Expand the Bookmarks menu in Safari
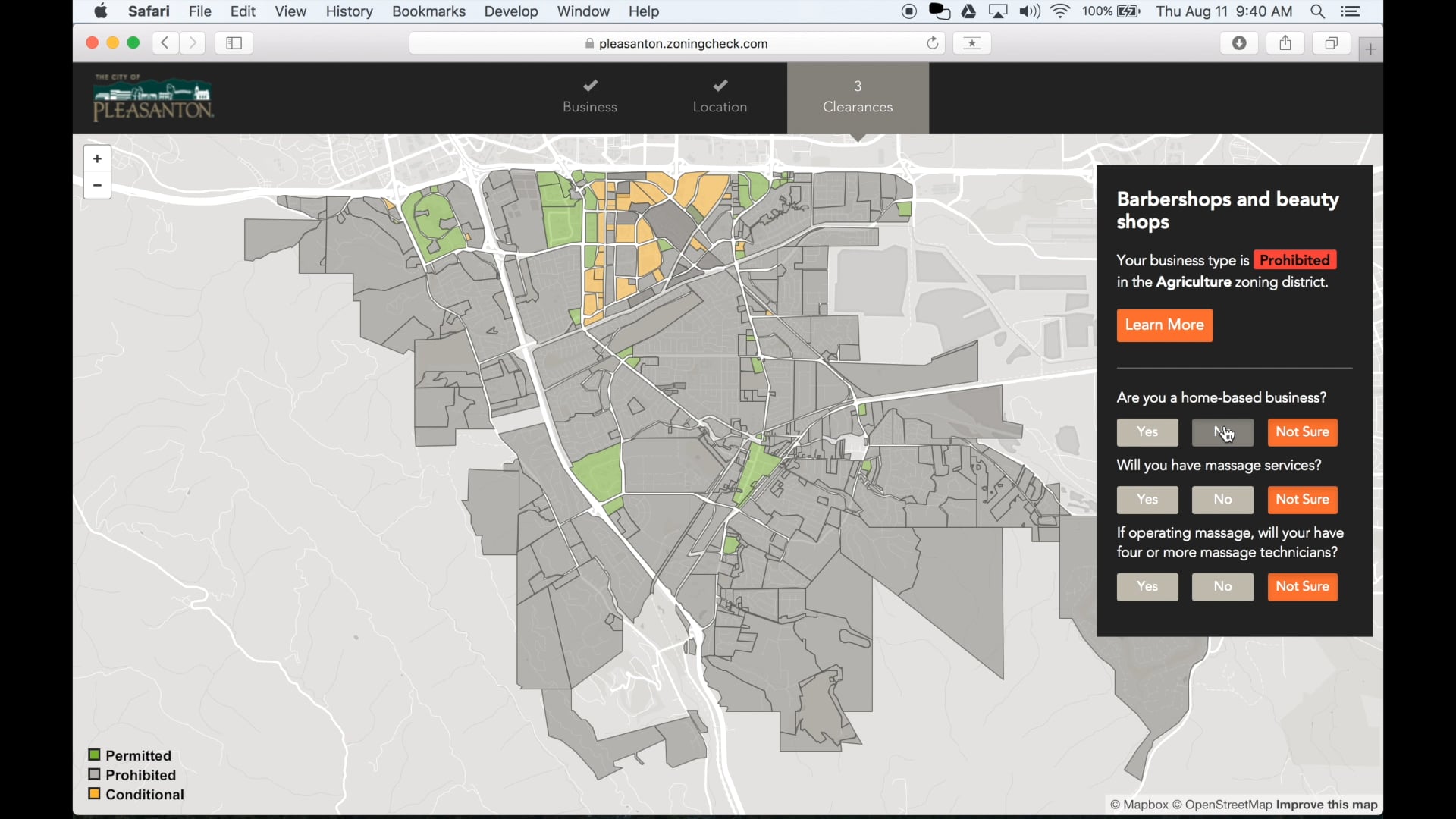This screenshot has width=1456, height=819. [x=429, y=11]
